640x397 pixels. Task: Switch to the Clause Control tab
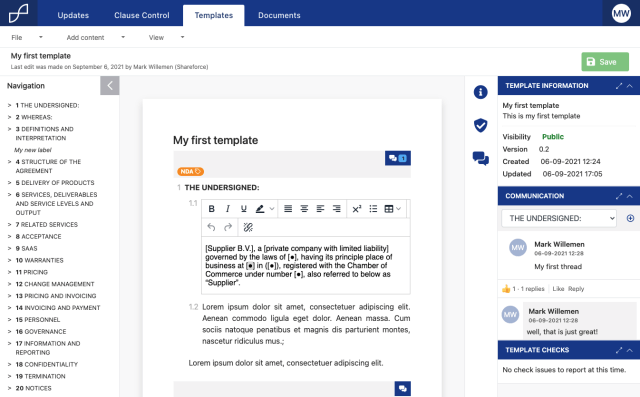pos(142,15)
